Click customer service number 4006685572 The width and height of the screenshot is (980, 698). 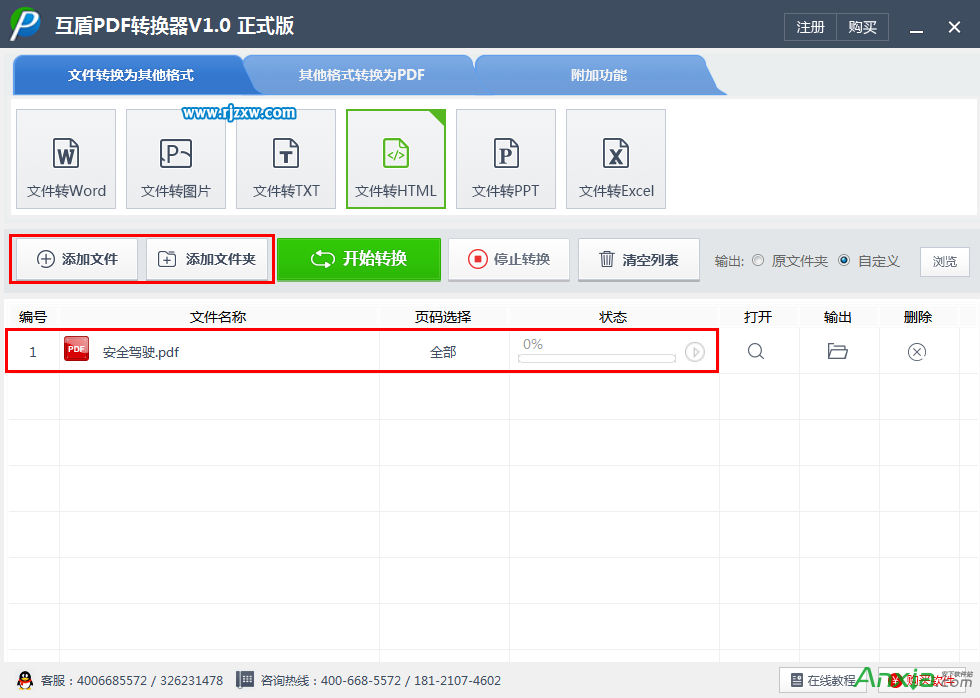pos(112,681)
